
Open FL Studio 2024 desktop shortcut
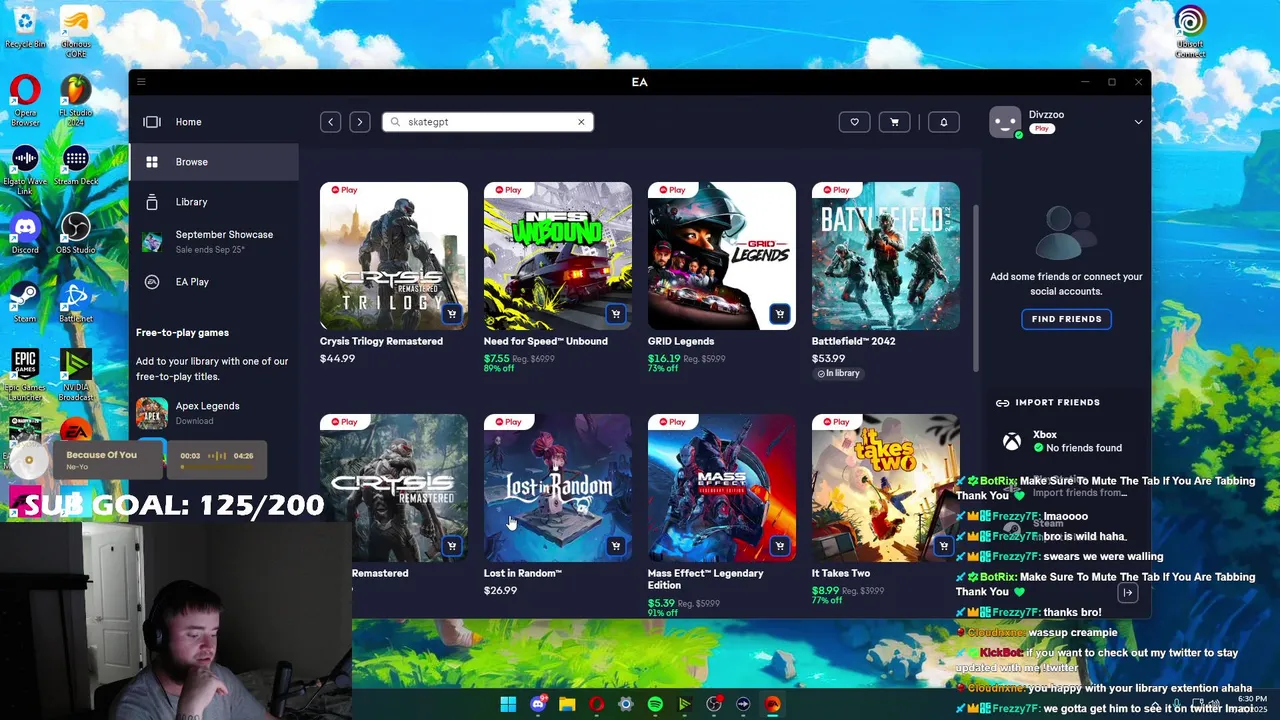[x=76, y=101]
